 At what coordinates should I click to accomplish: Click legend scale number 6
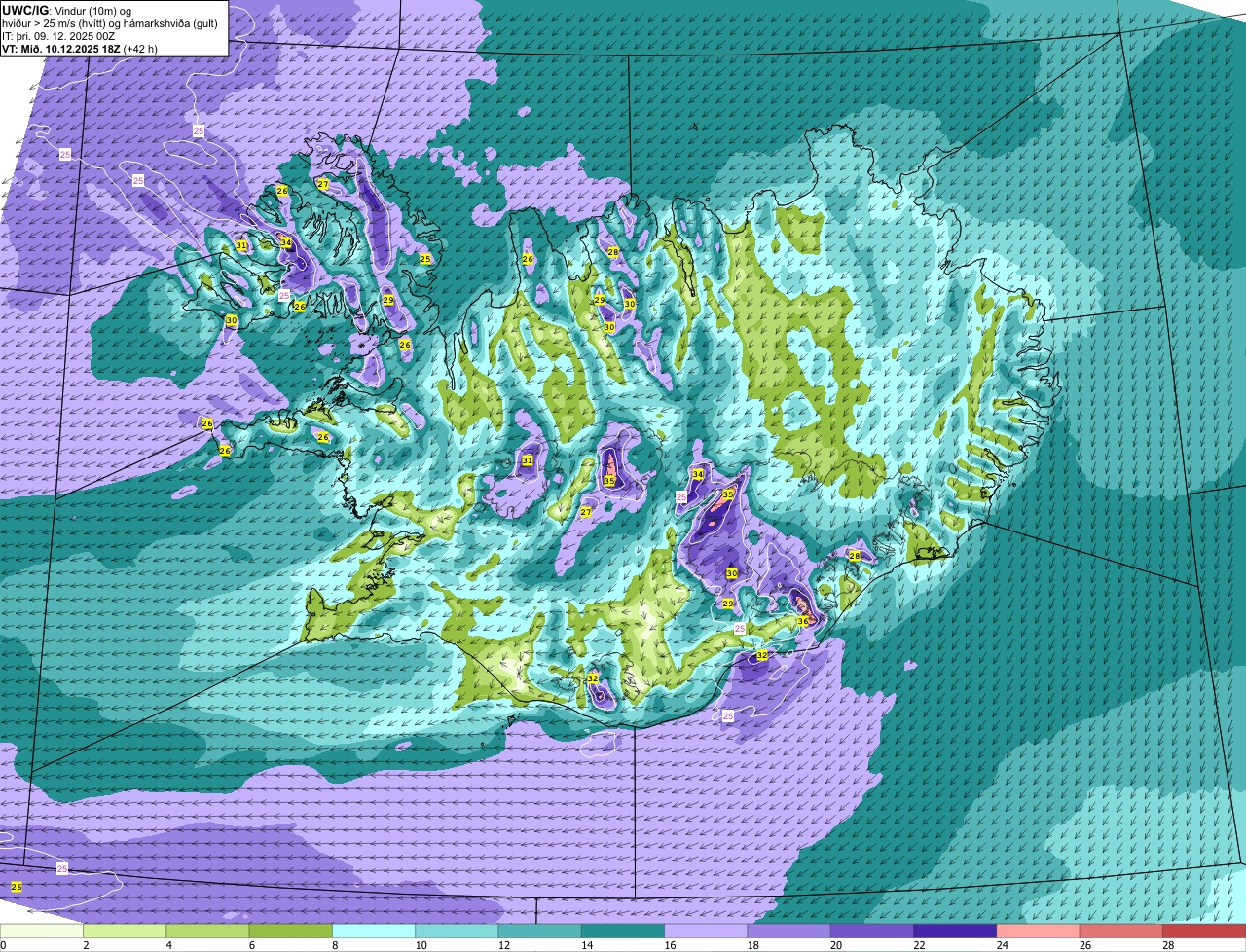click(251, 945)
